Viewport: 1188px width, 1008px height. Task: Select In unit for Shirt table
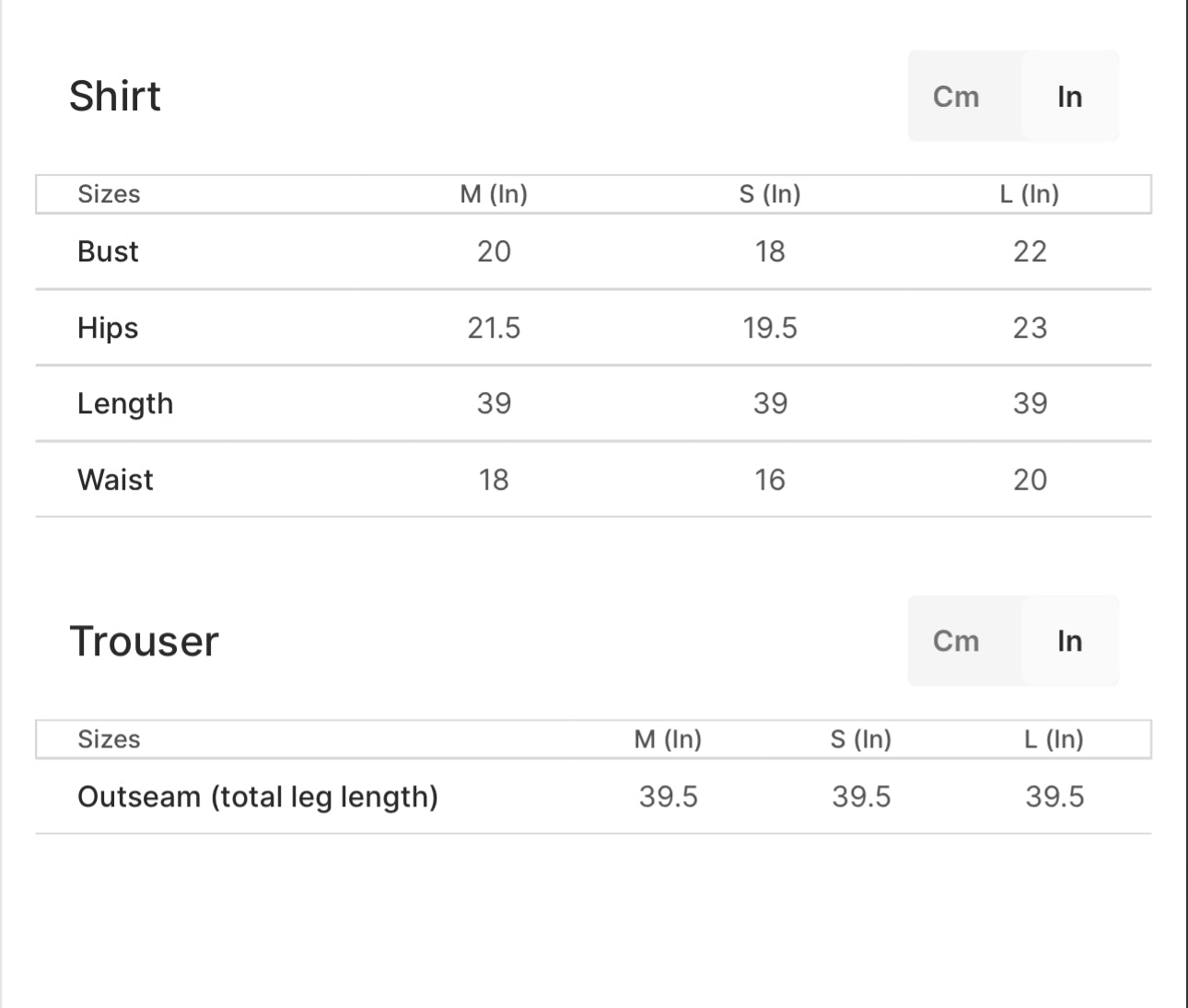click(x=1069, y=97)
